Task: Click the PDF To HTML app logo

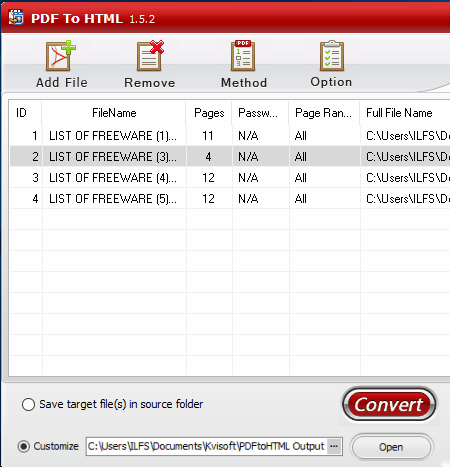Action: click(16, 17)
